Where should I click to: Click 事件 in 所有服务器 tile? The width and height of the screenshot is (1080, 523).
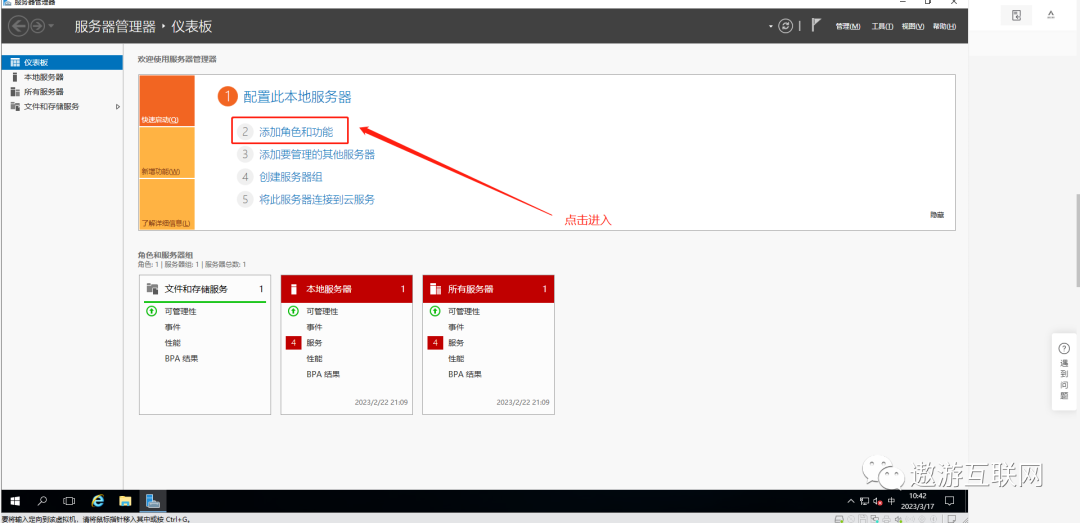(x=456, y=327)
